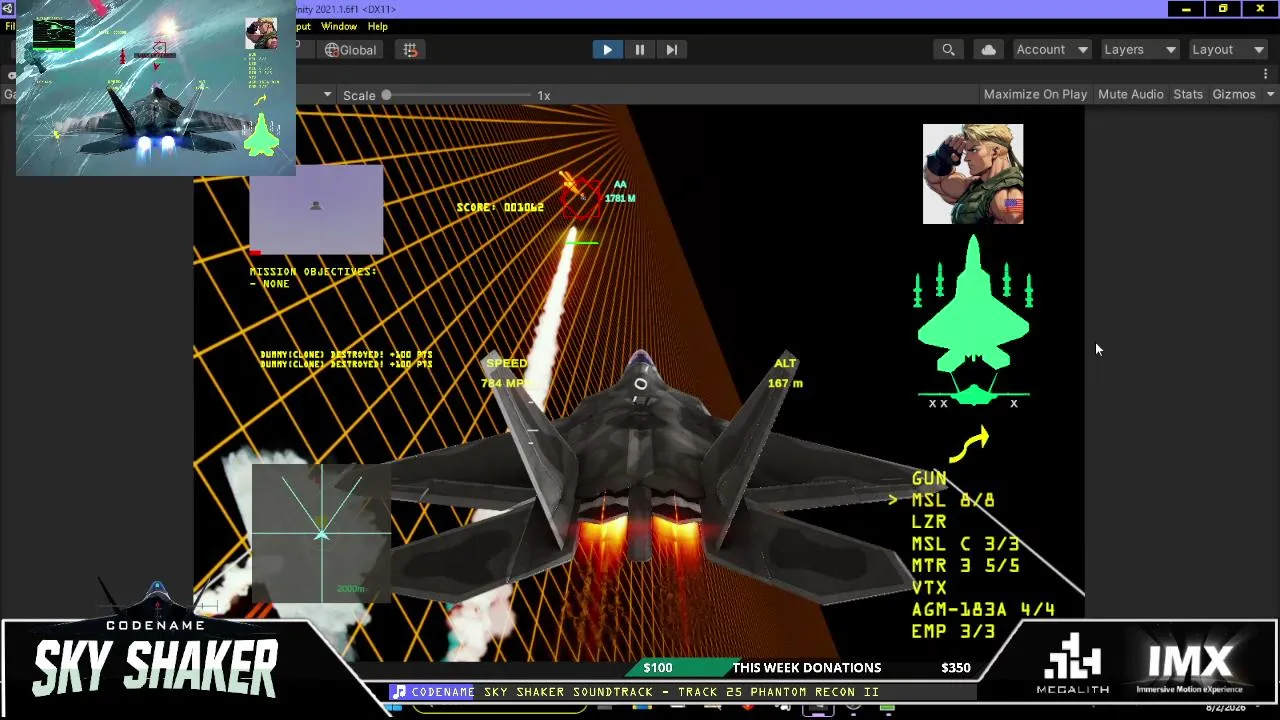Select the MSL C 3/3 weapon entry
The height and width of the screenshot is (720, 1280).
pyautogui.click(x=966, y=544)
